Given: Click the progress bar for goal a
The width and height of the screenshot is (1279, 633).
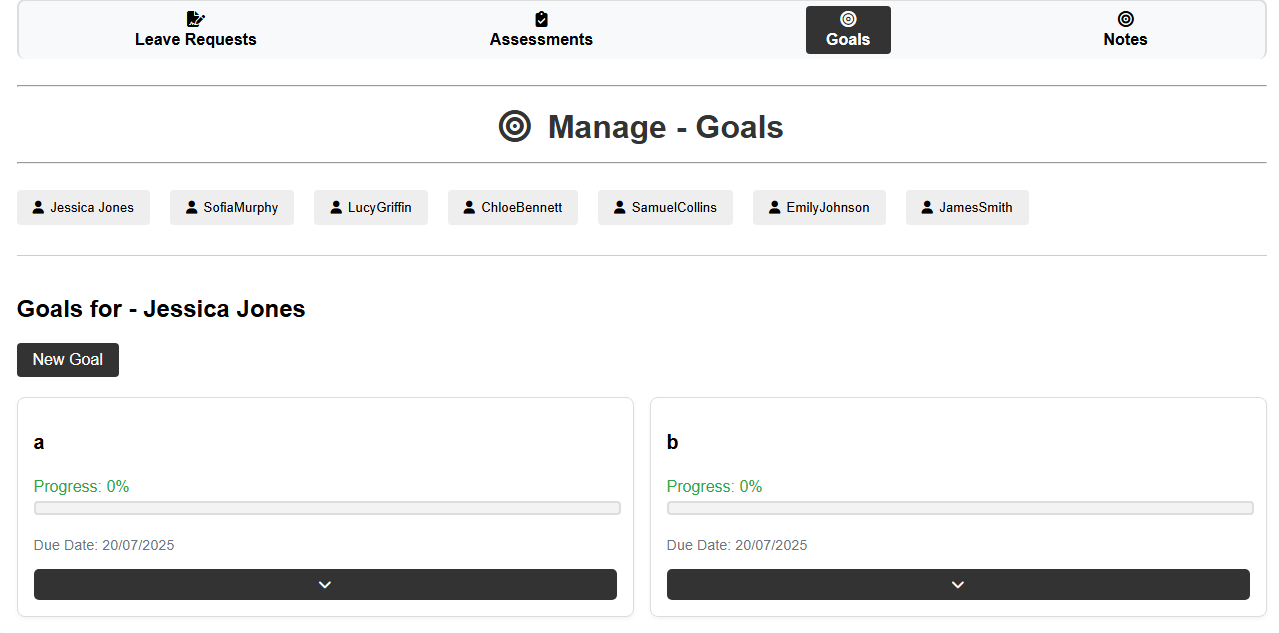Looking at the screenshot, I should pos(325,507).
